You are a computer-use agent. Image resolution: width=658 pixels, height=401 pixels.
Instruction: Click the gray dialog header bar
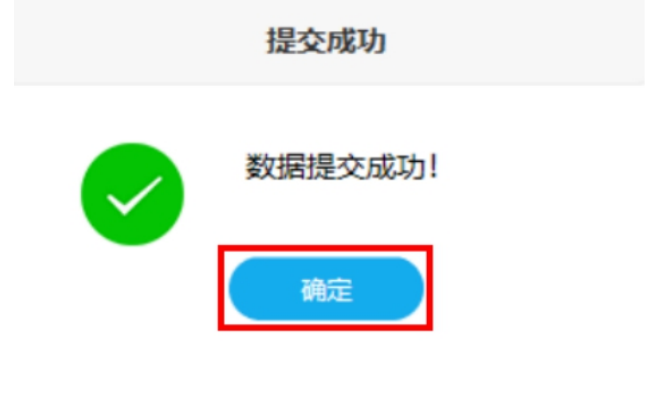[329, 42]
